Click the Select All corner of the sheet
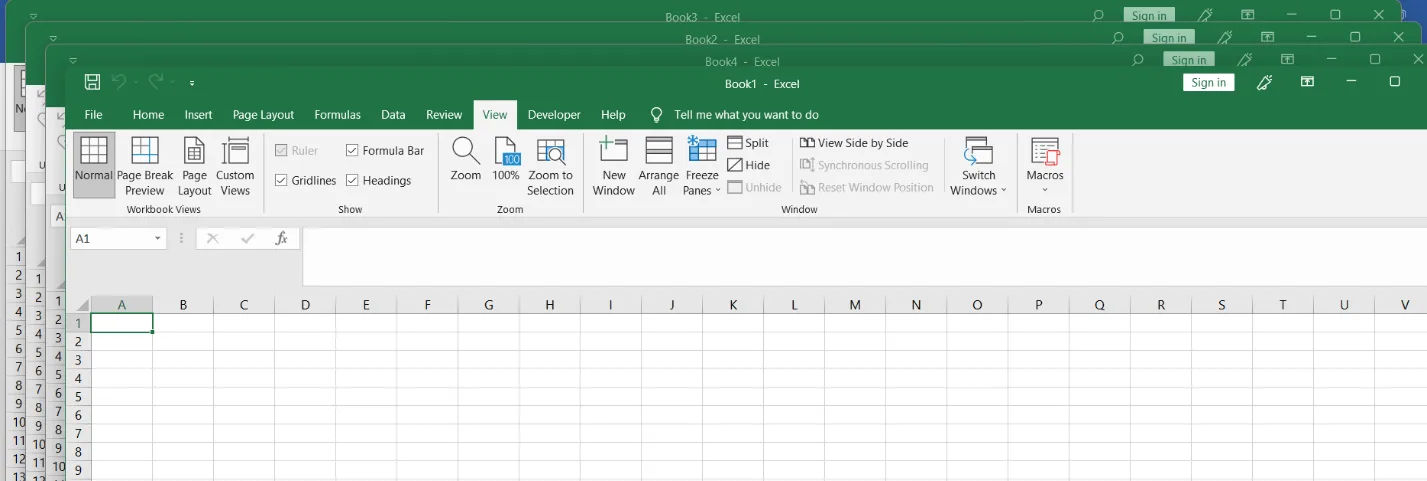 coord(79,304)
